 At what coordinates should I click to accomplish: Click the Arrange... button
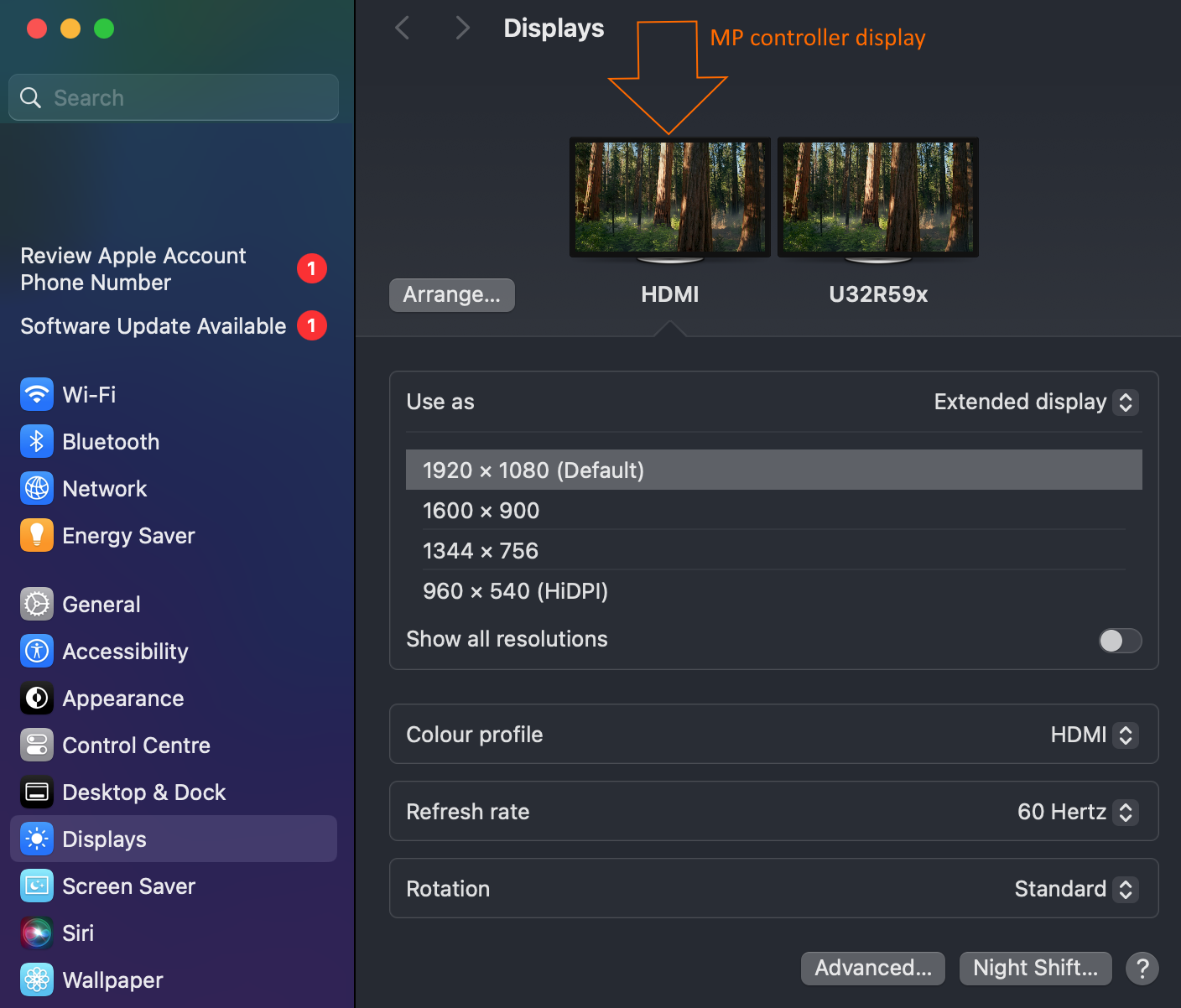(451, 295)
